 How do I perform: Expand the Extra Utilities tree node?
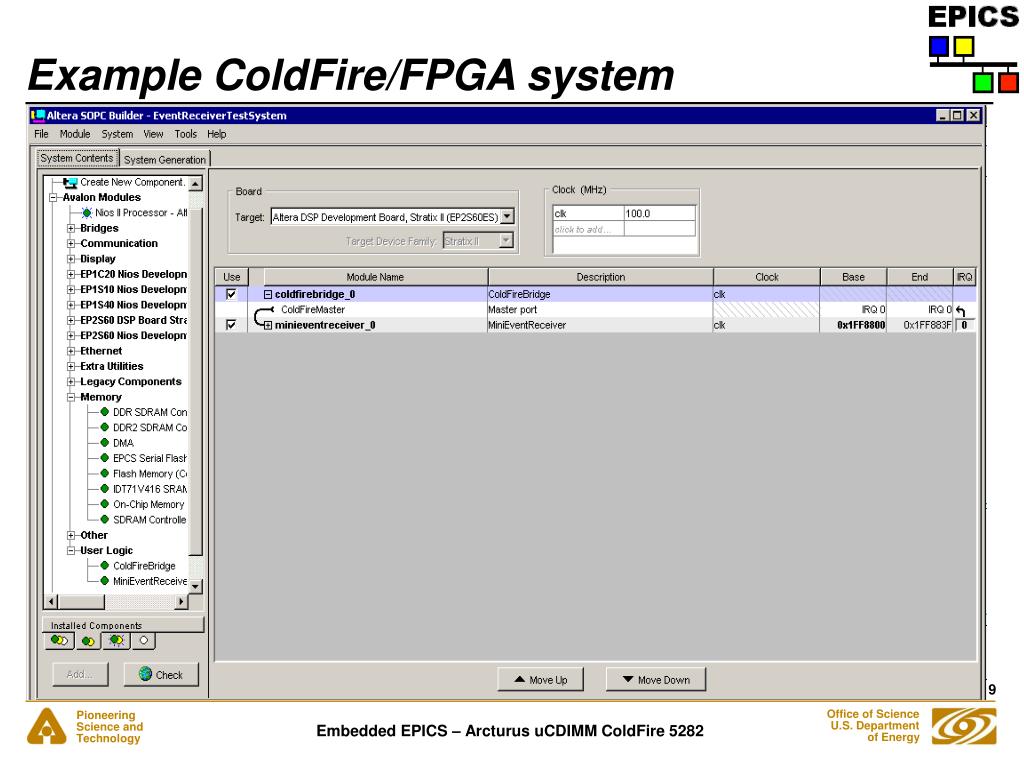click(x=71, y=366)
